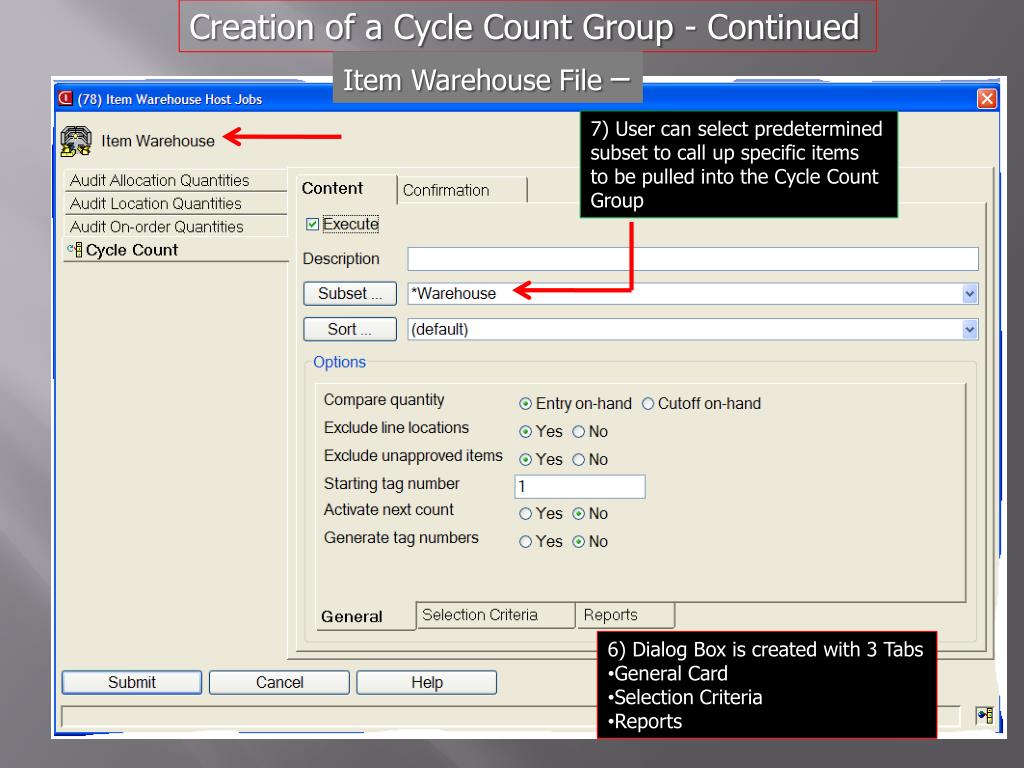Click the application icon in title bar
The height and width of the screenshot is (768, 1024).
(65, 99)
